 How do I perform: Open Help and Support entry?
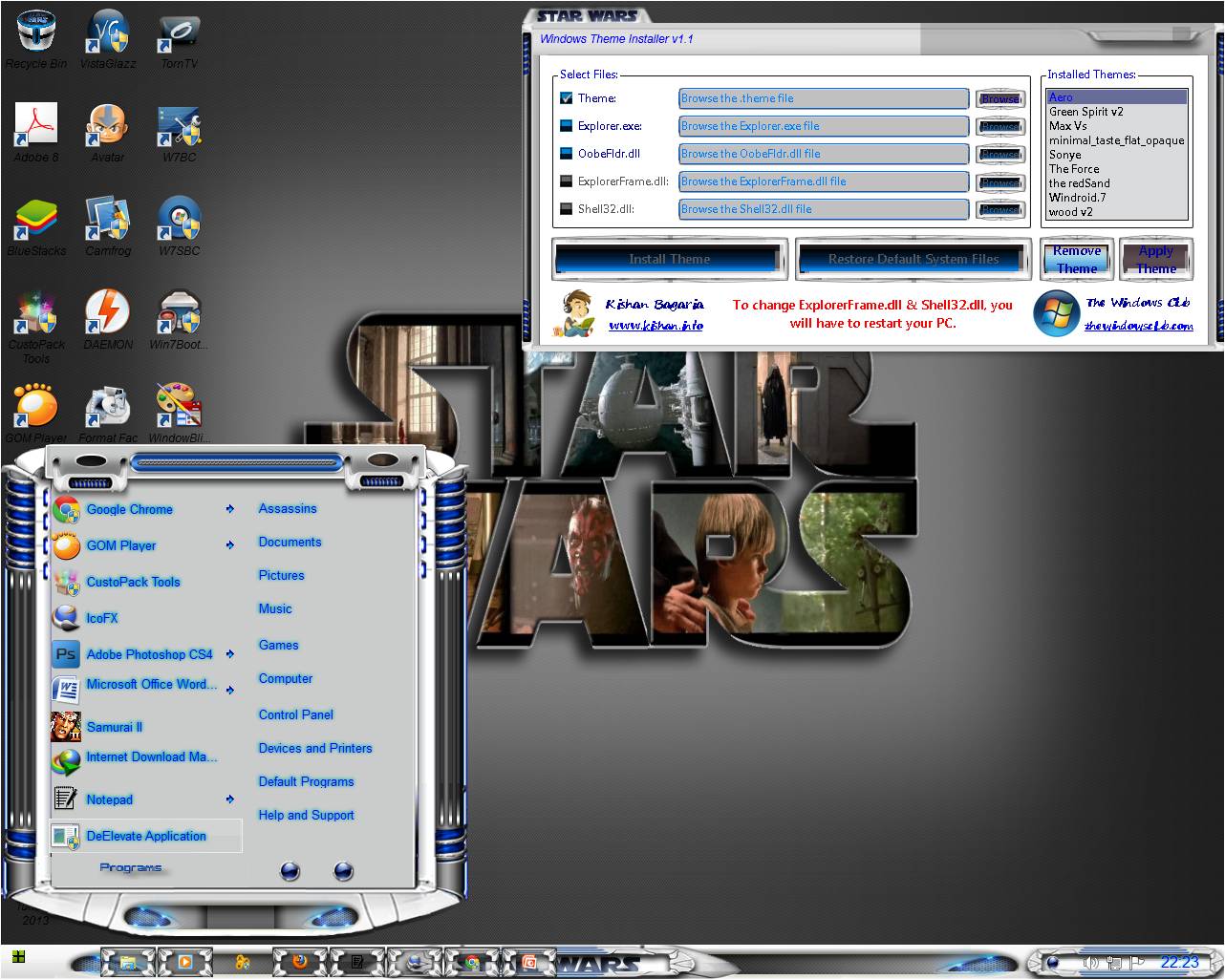pyautogui.click(x=306, y=815)
